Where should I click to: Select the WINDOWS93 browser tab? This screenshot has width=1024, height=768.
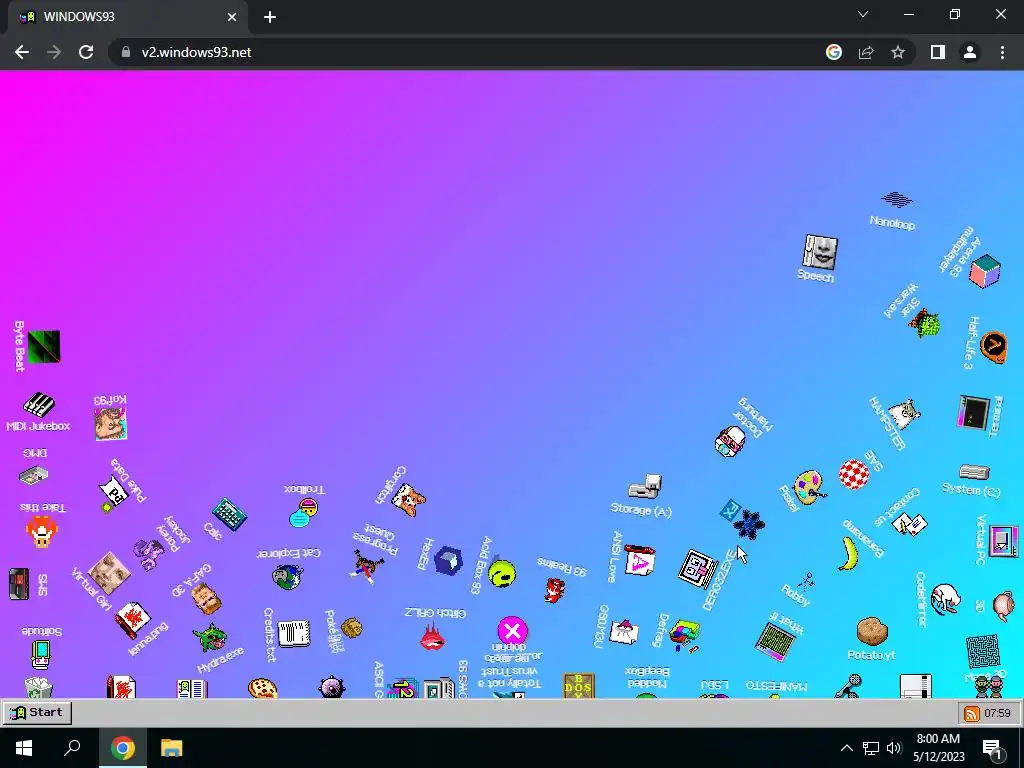(128, 17)
